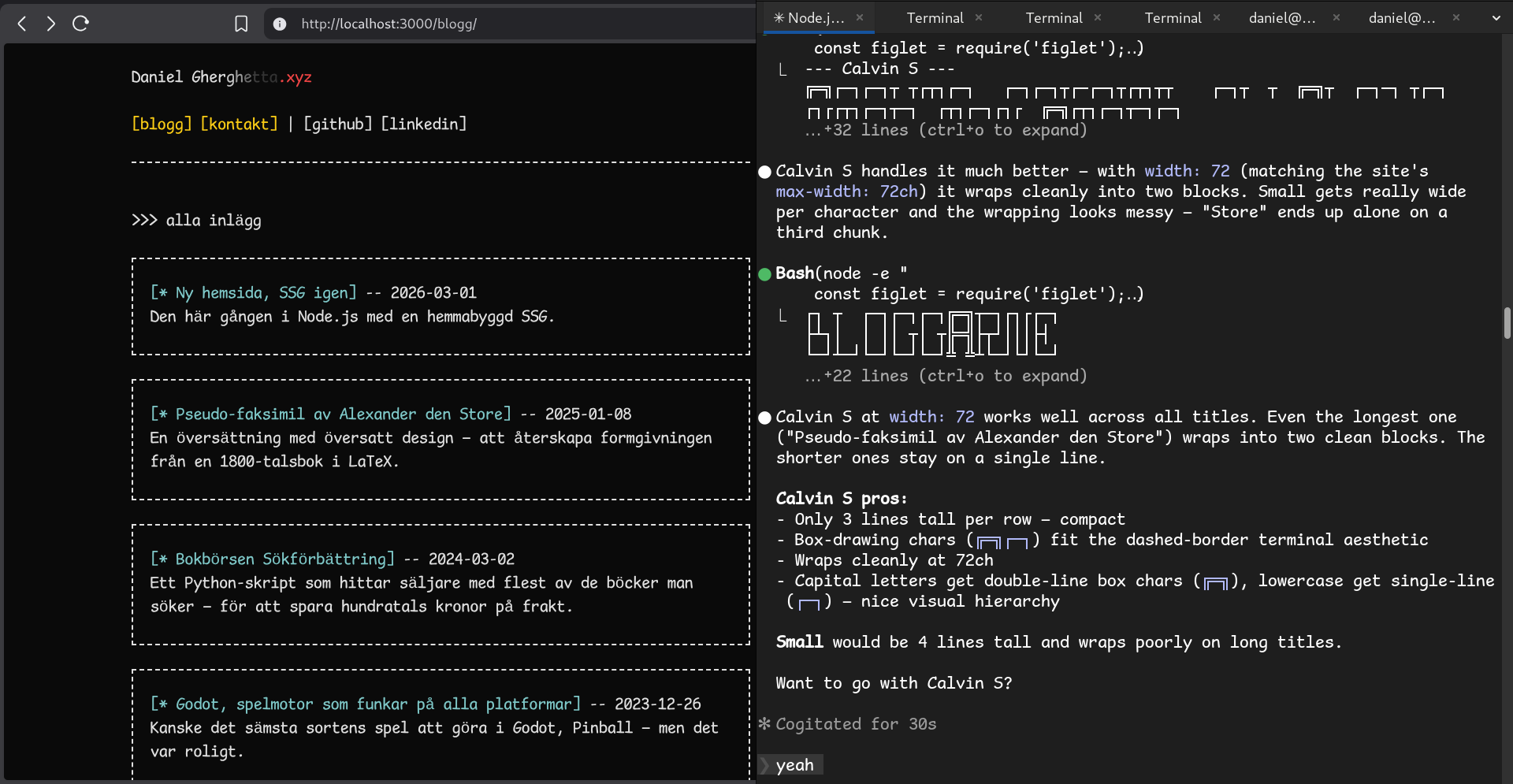Click the terminal scrollbar thumb

click(x=1507, y=323)
